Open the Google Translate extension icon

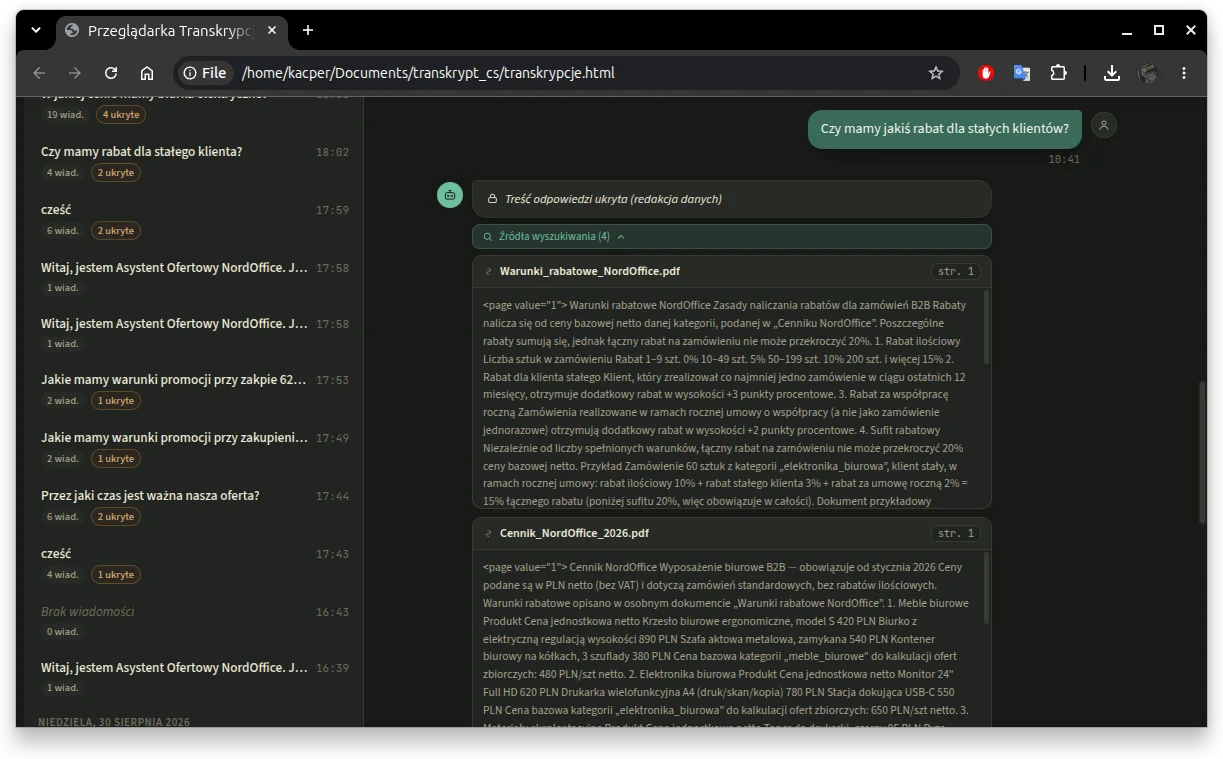pyautogui.click(x=1022, y=73)
